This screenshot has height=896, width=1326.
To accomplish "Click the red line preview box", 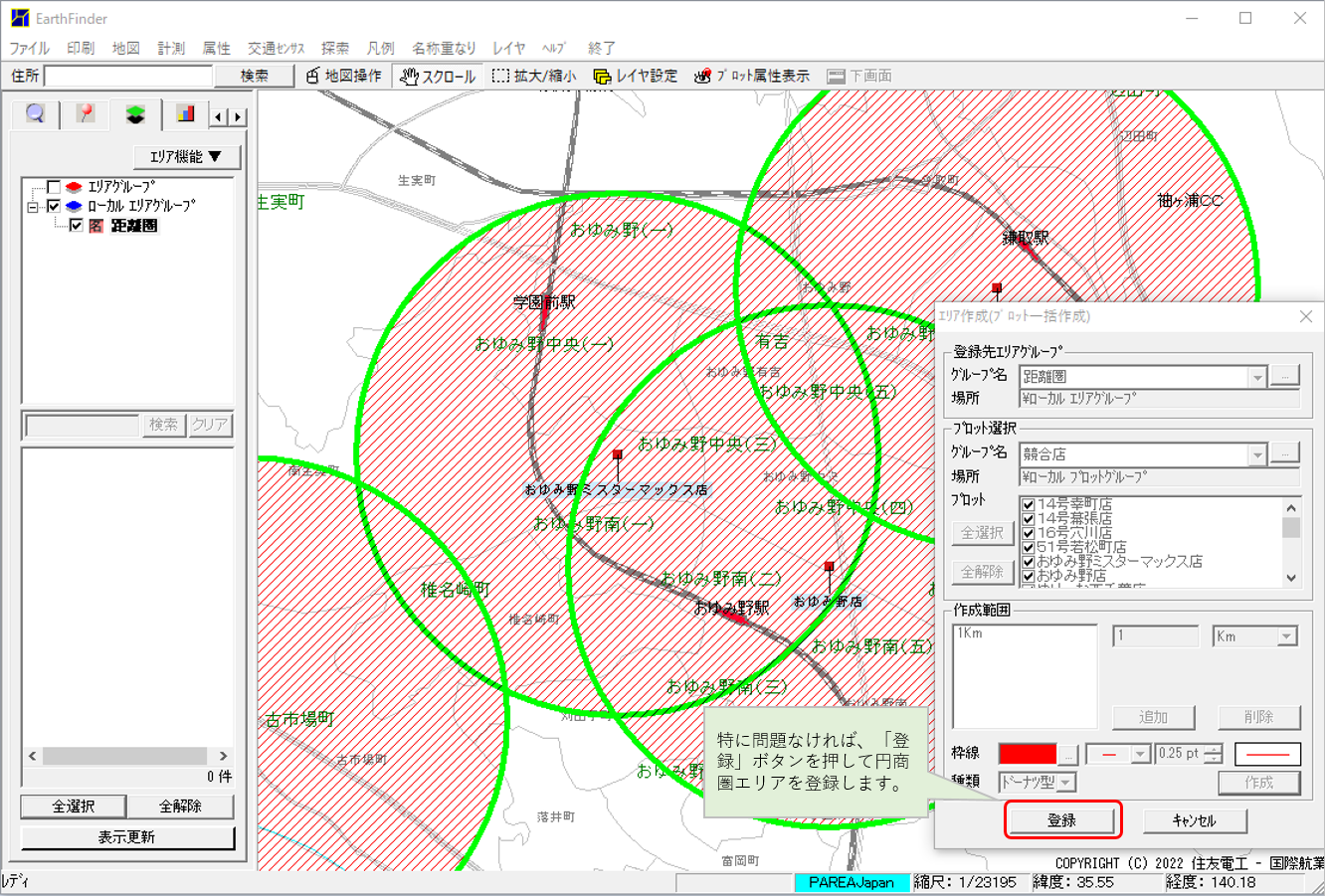I will point(1267,755).
